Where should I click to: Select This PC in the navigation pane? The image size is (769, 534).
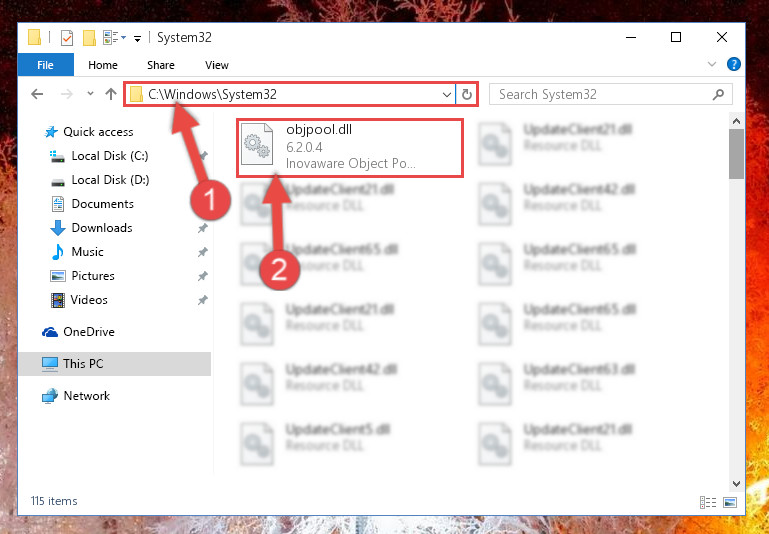[x=114, y=364]
